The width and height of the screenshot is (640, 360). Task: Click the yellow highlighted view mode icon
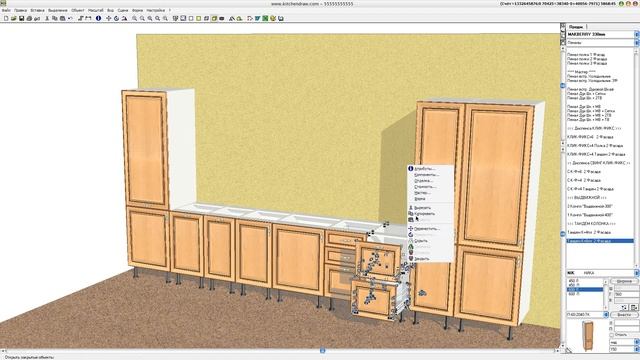tap(214, 18)
